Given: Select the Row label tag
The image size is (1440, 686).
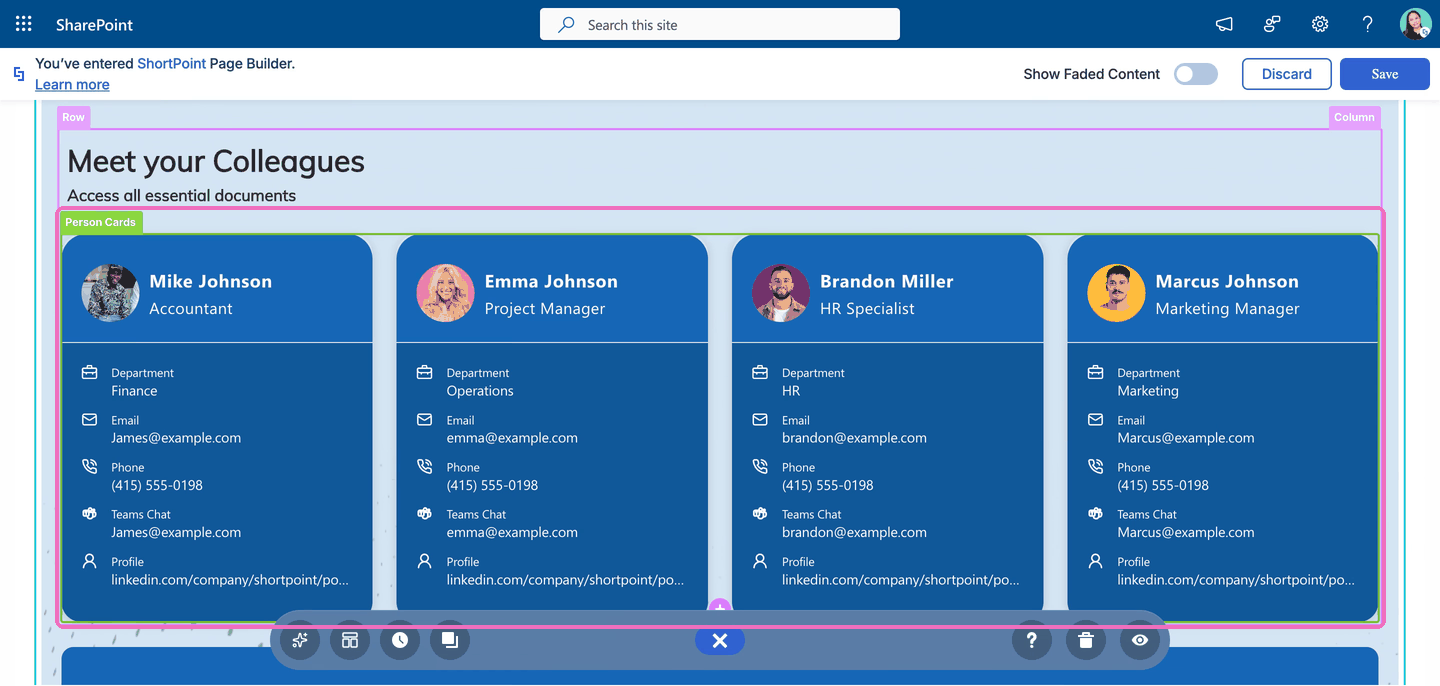Looking at the screenshot, I should (74, 117).
